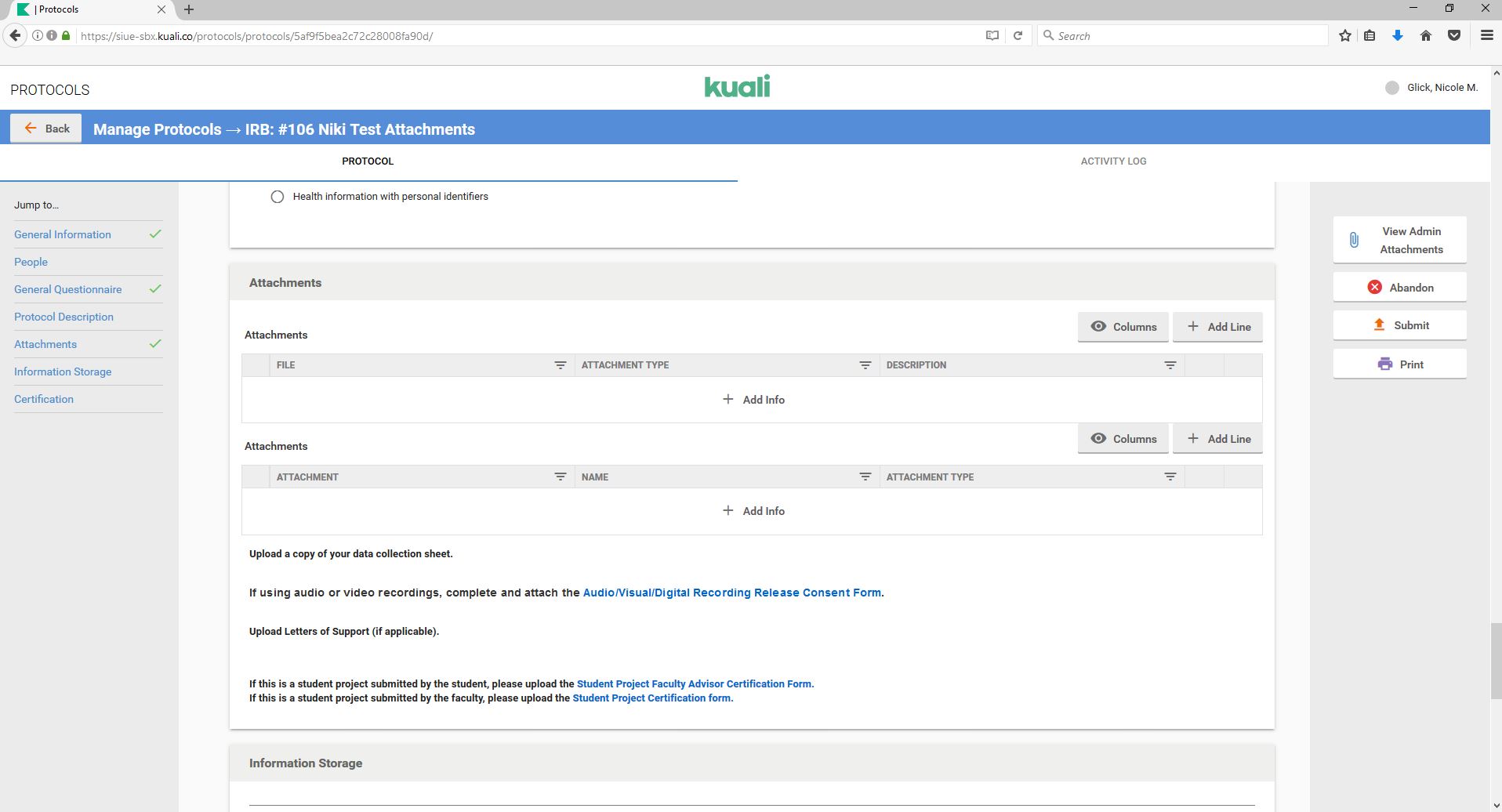Open Firefox downloads arrow icon
The height and width of the screenshot is (812, 1502).
(1397, 36)
